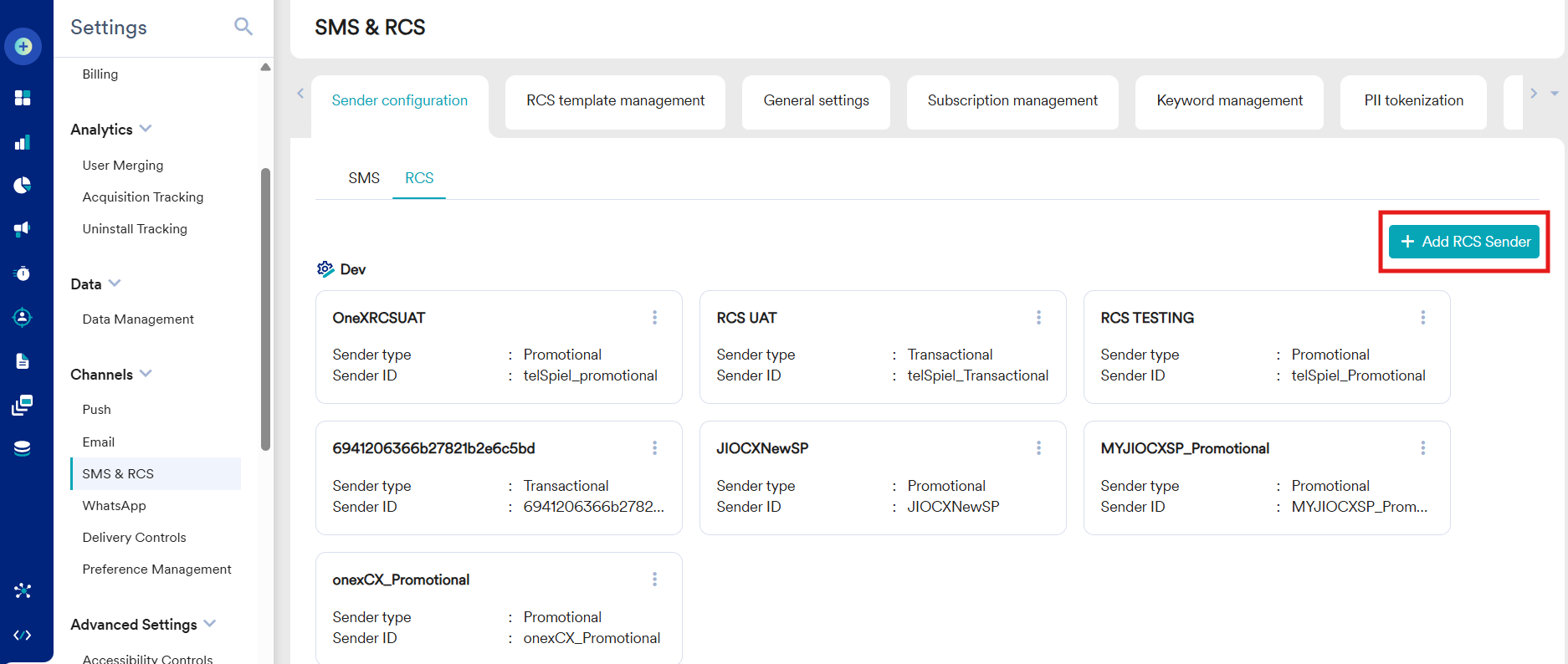Select the RCS sub-tab
This screenshot has width=1568, height=664.
419,178
